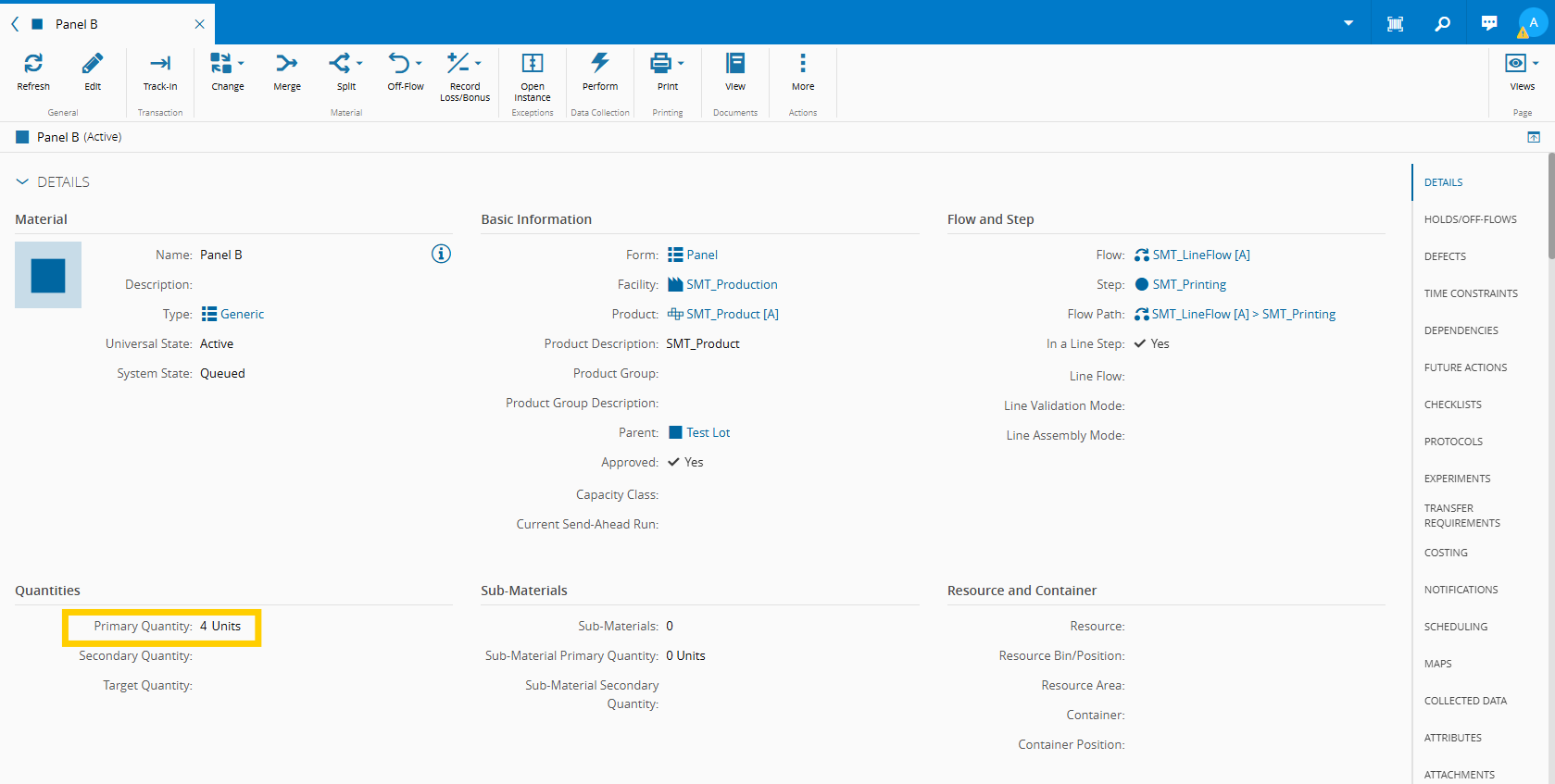Viewport: 1555px width, 784px height.
Task: Open the Change dropdown menu
Action: (241, 64)
